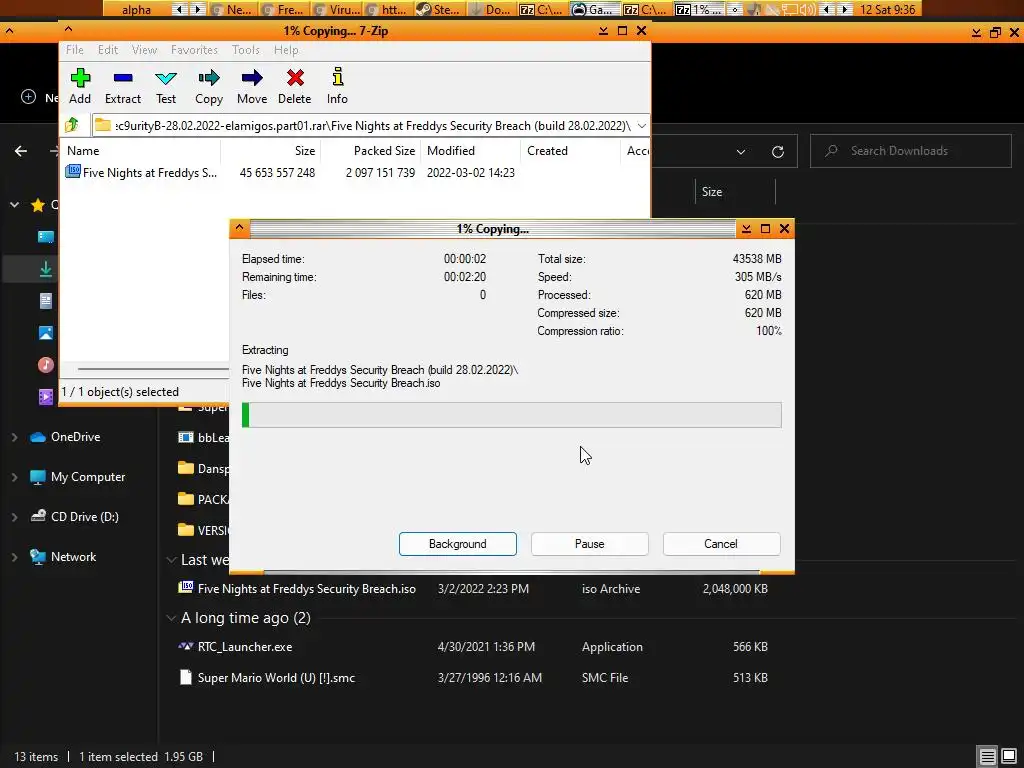Click the Add toolbar icon in 7-Zip
The image size is (1024, 768).
tap(80, 78)
